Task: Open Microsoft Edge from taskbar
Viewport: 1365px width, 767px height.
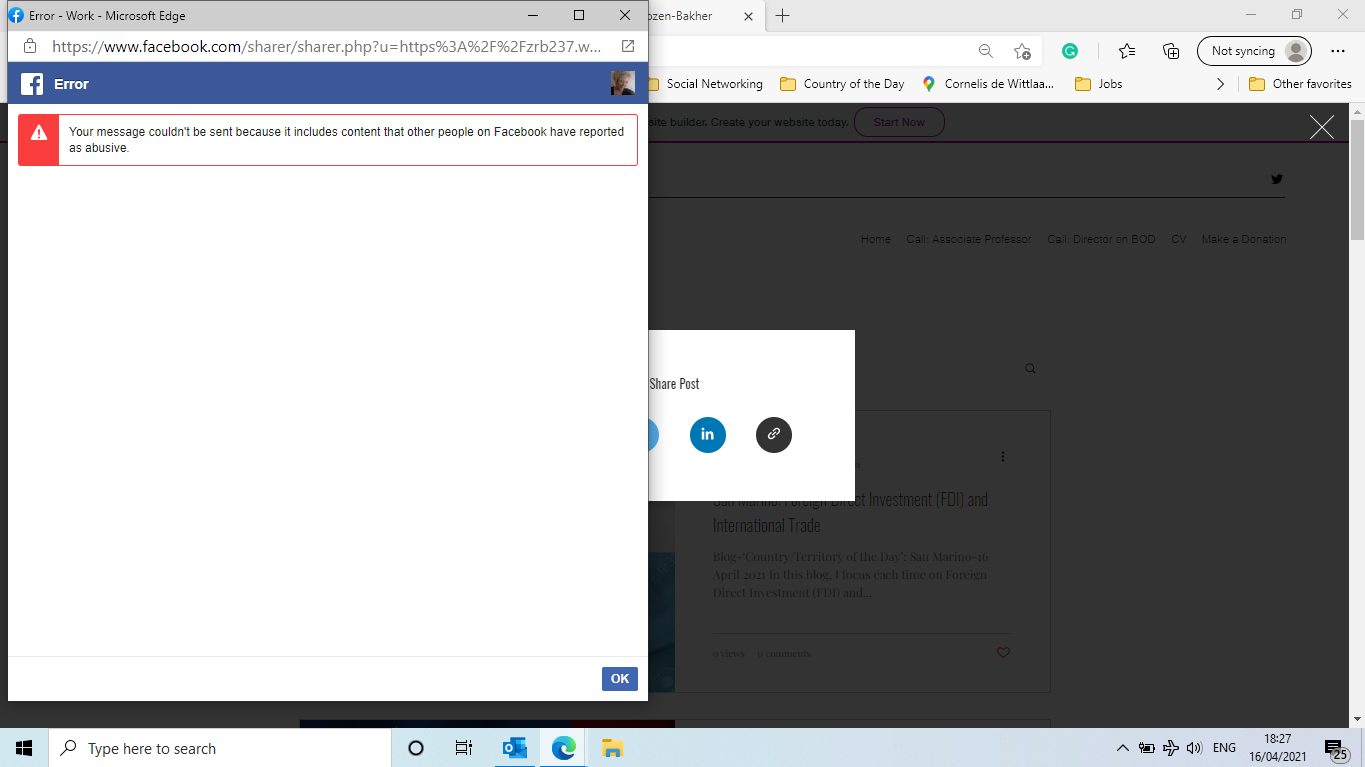Action: tap(564, 748)
